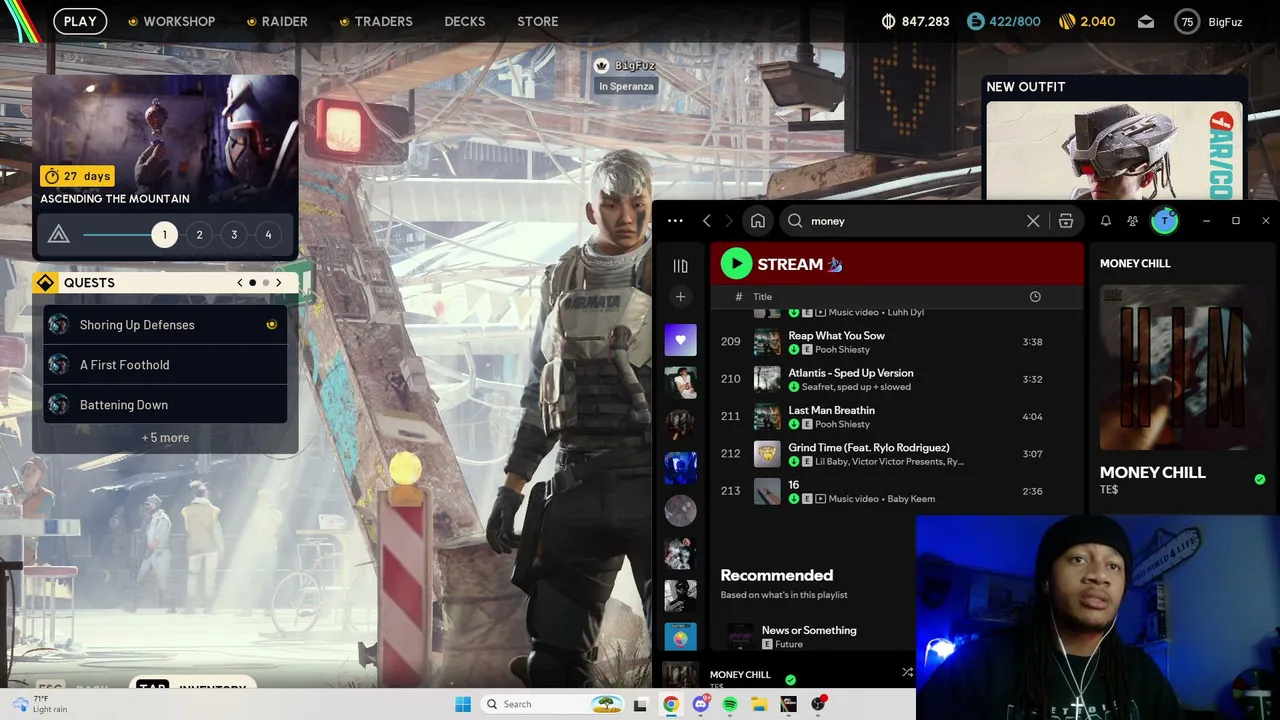The height and width of the screenshot is (720, 1280).
Task: Toggle saved checkmark beside MONEY CHILL title
Action: [x=1260, y=479]
